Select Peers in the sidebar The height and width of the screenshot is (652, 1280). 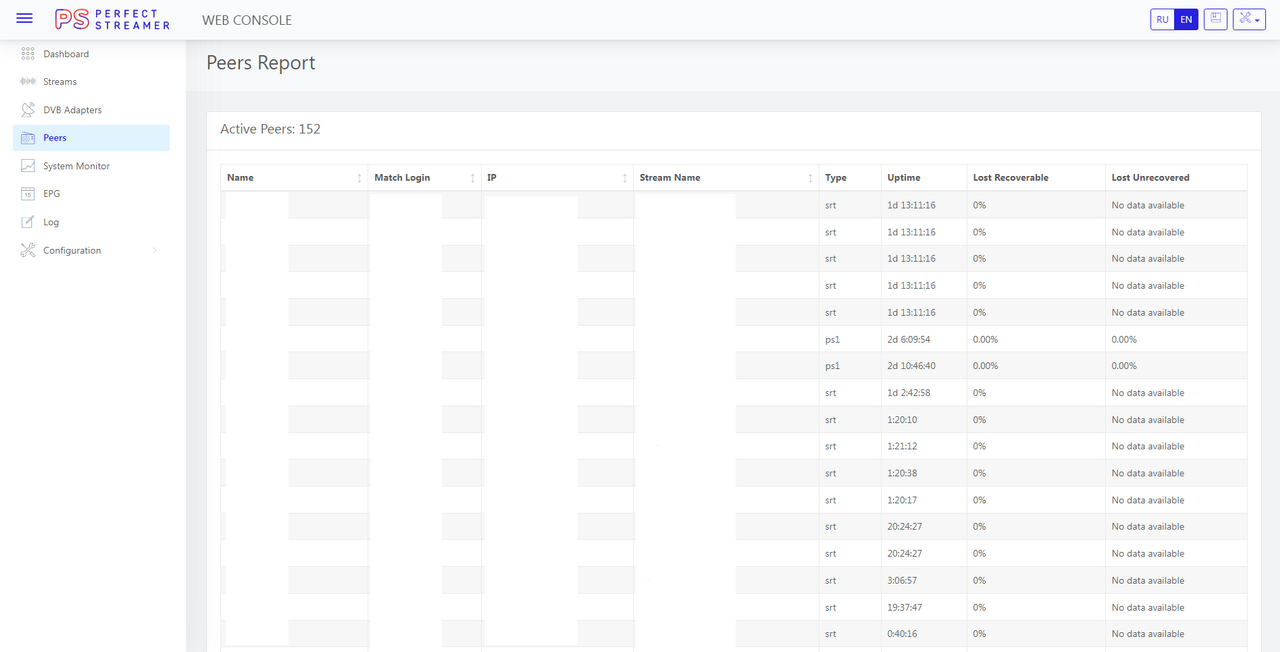click(x=55, y=138)
